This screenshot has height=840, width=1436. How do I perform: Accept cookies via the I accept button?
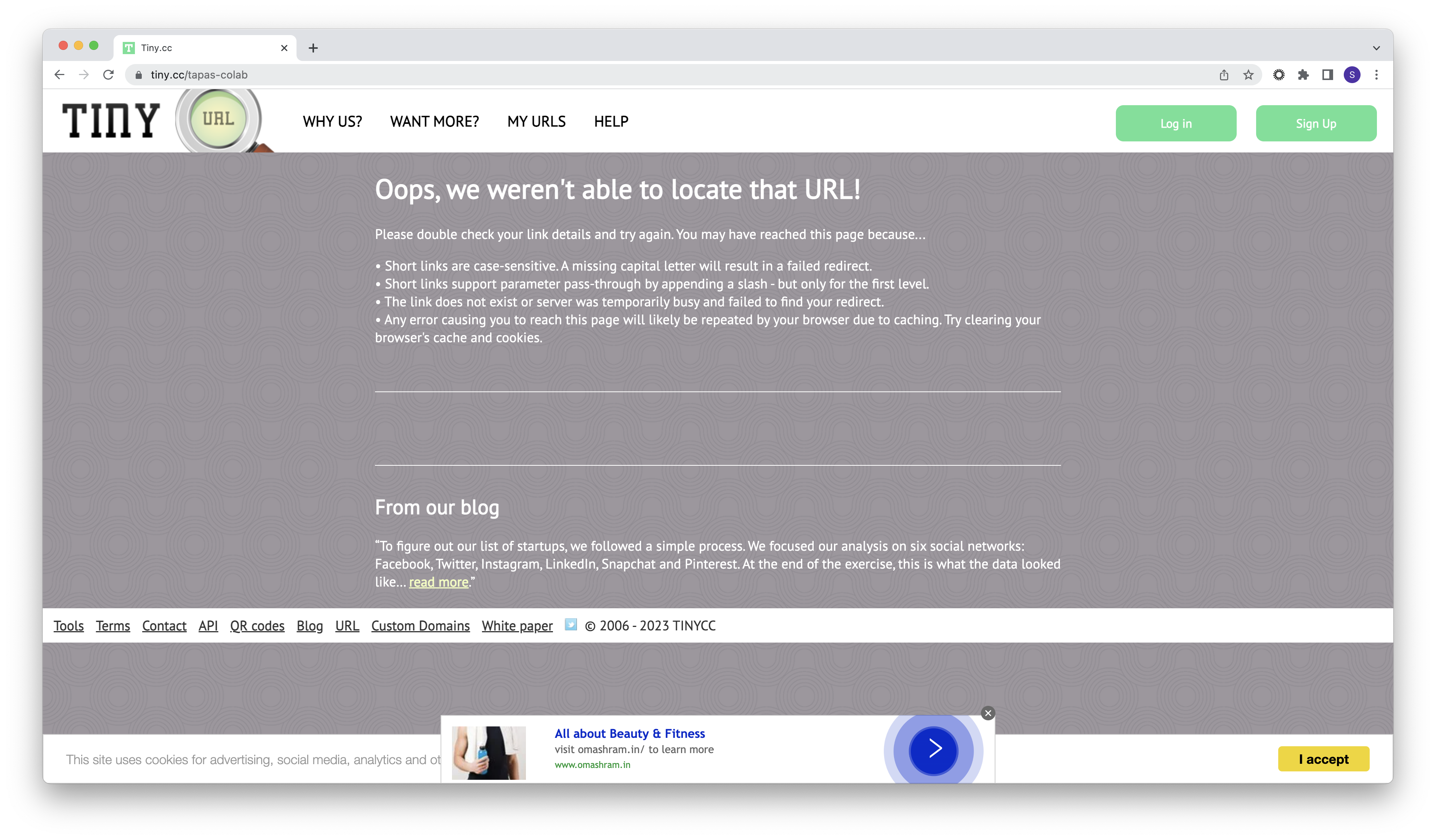coord(1323,759)
